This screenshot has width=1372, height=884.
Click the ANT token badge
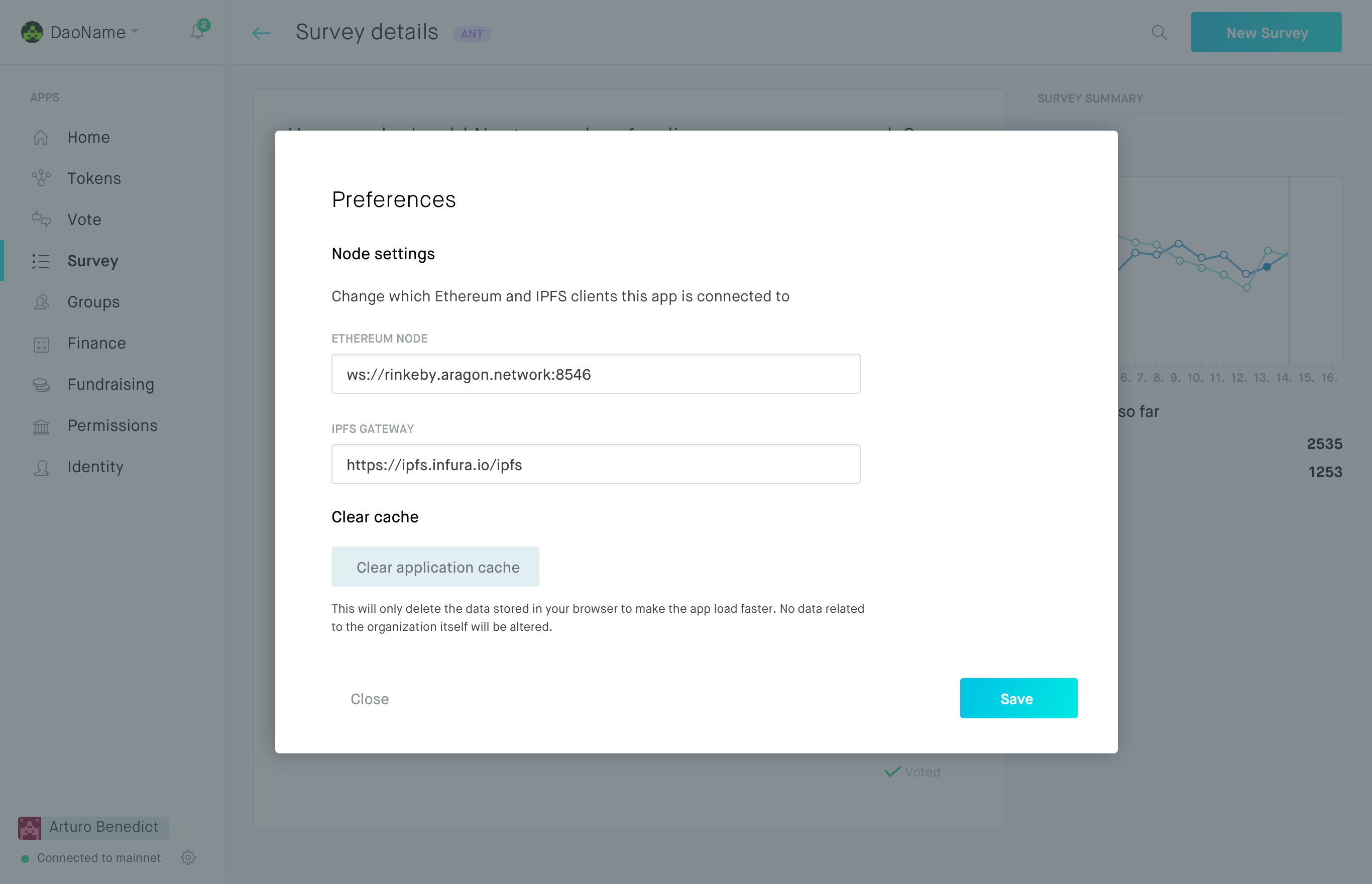(x=472, y=35)
